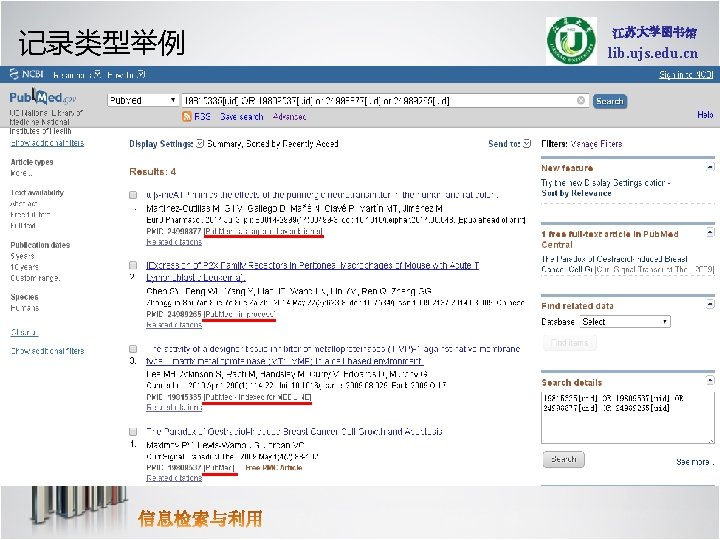Check the box for result 2

(x=133, y=265)
